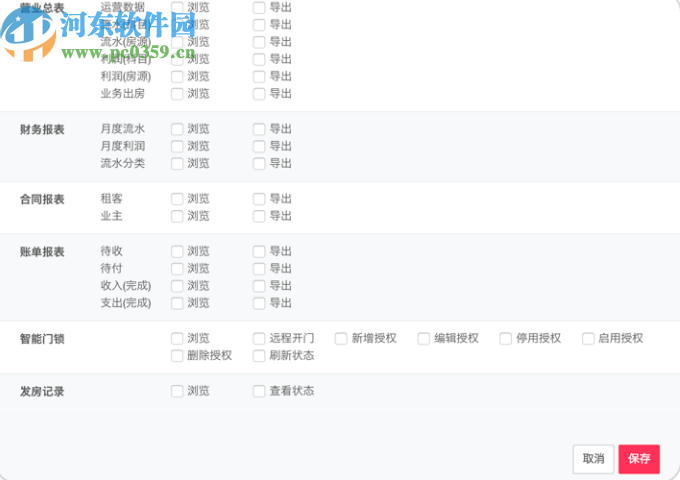Tick 导出 for 业主 contract report
Viewport: 680px width, 480px height.
[259, 216]
